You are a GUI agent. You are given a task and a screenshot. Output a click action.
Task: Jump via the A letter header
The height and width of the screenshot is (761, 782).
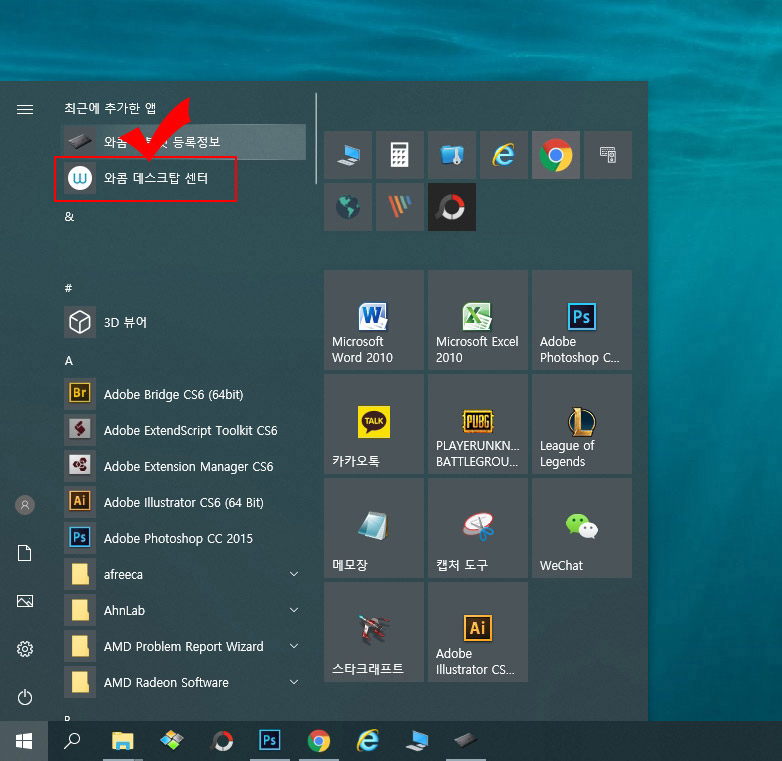click(x=69, y=360)
